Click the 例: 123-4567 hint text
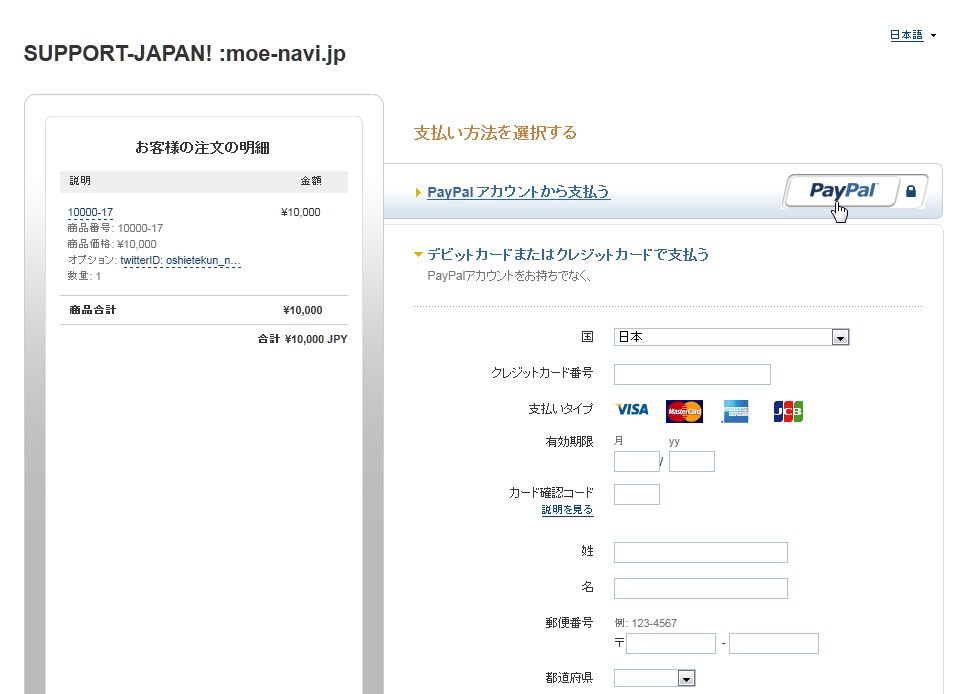The width and height of the screenshot is (973, 694). 645,623
